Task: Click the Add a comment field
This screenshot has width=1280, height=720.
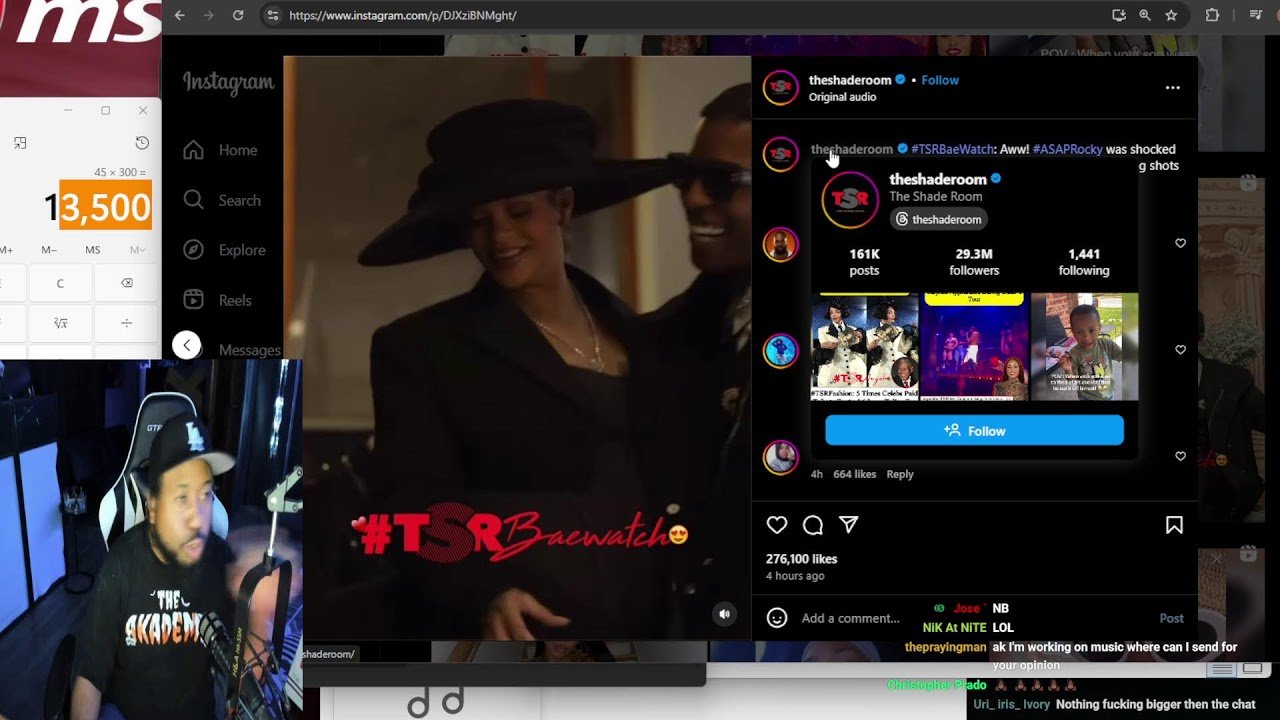Action: point(850,618)
